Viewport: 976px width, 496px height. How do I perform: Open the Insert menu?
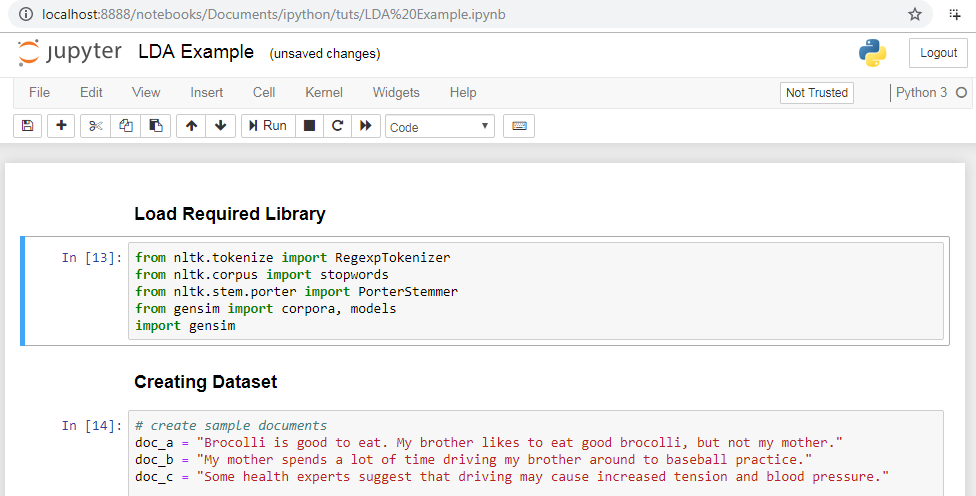(x=207, y=92)
